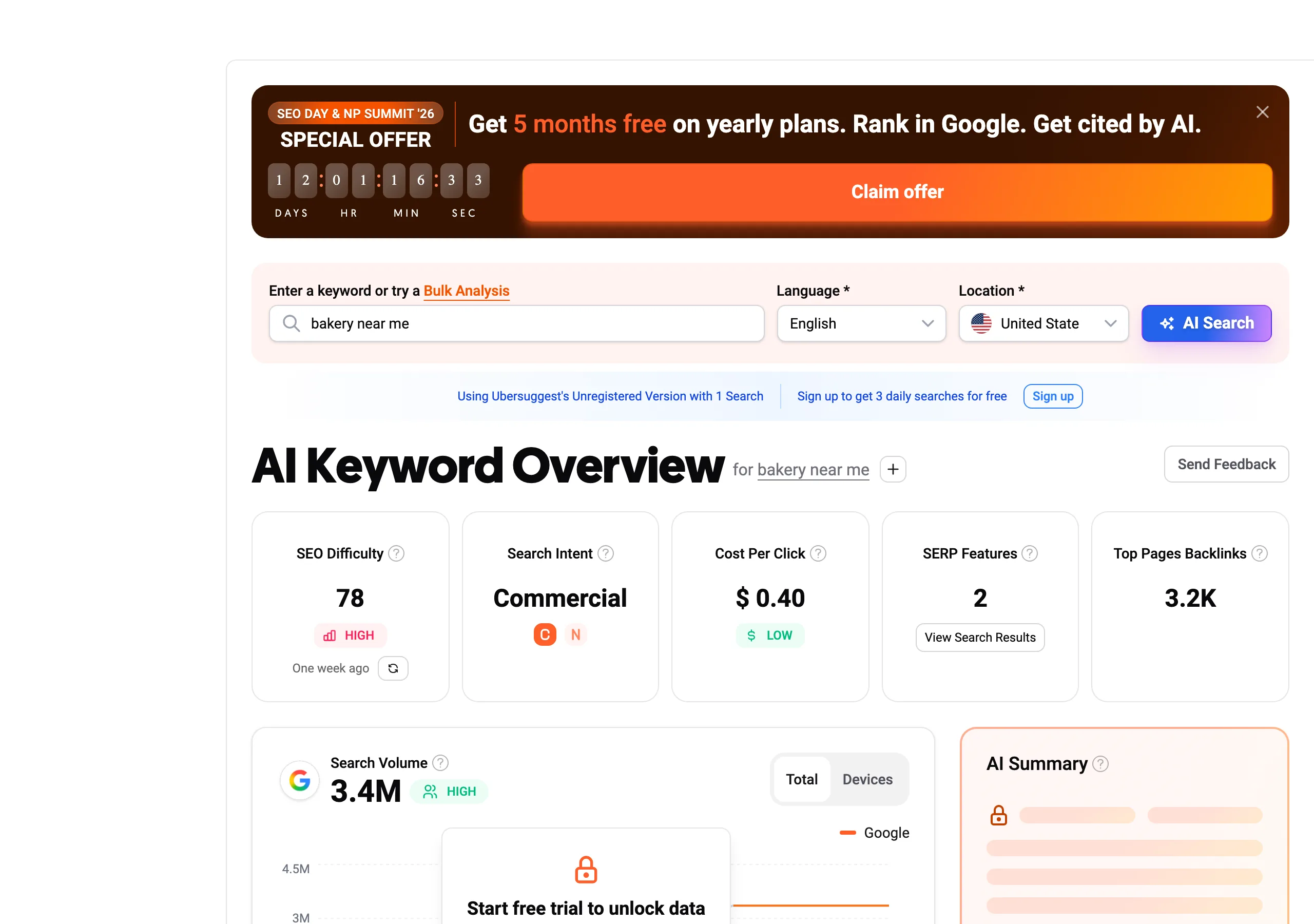
Task: Click the HIGH difficulty badge
Action: coord(350,636)
